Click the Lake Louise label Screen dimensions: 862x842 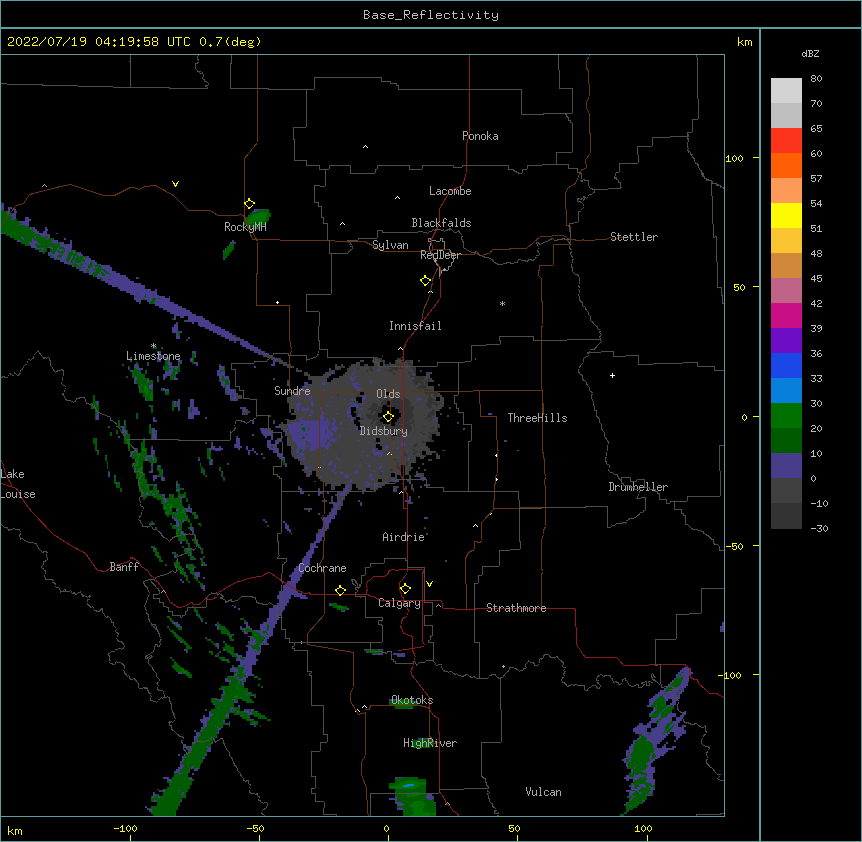tap(18, 484)
